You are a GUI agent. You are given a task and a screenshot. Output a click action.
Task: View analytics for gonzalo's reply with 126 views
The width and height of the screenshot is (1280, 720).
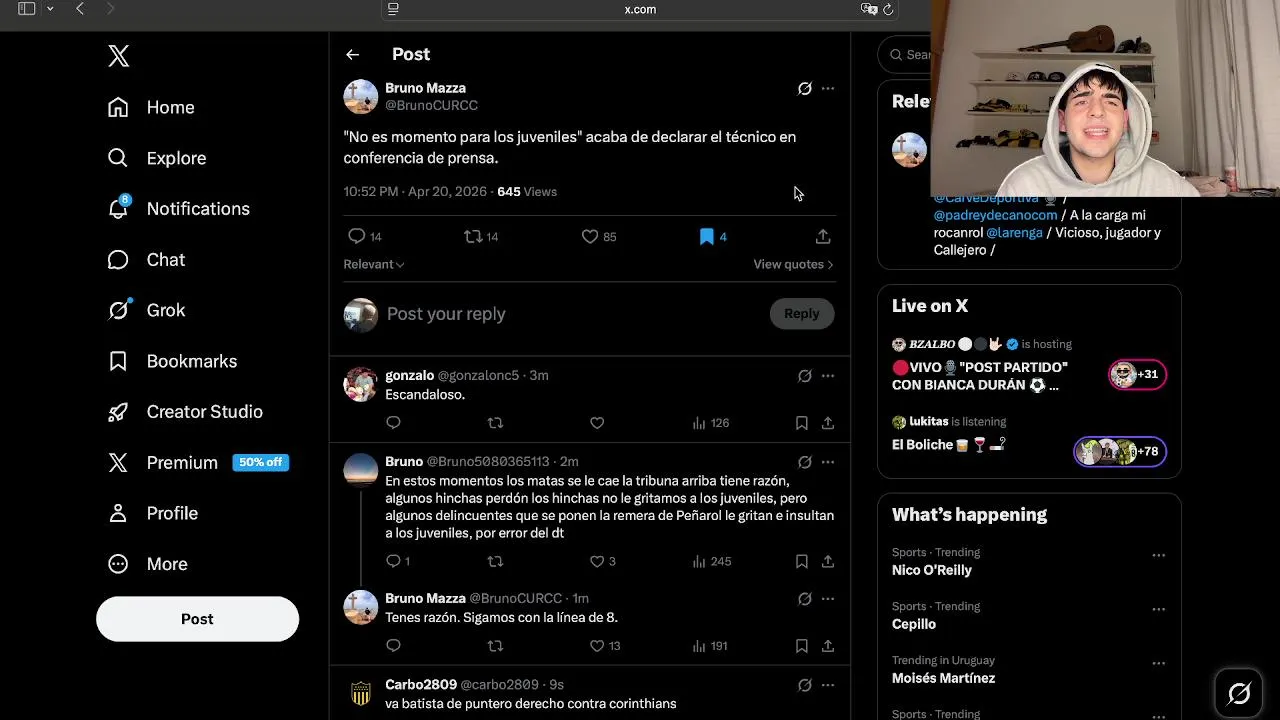coord(711,423)
